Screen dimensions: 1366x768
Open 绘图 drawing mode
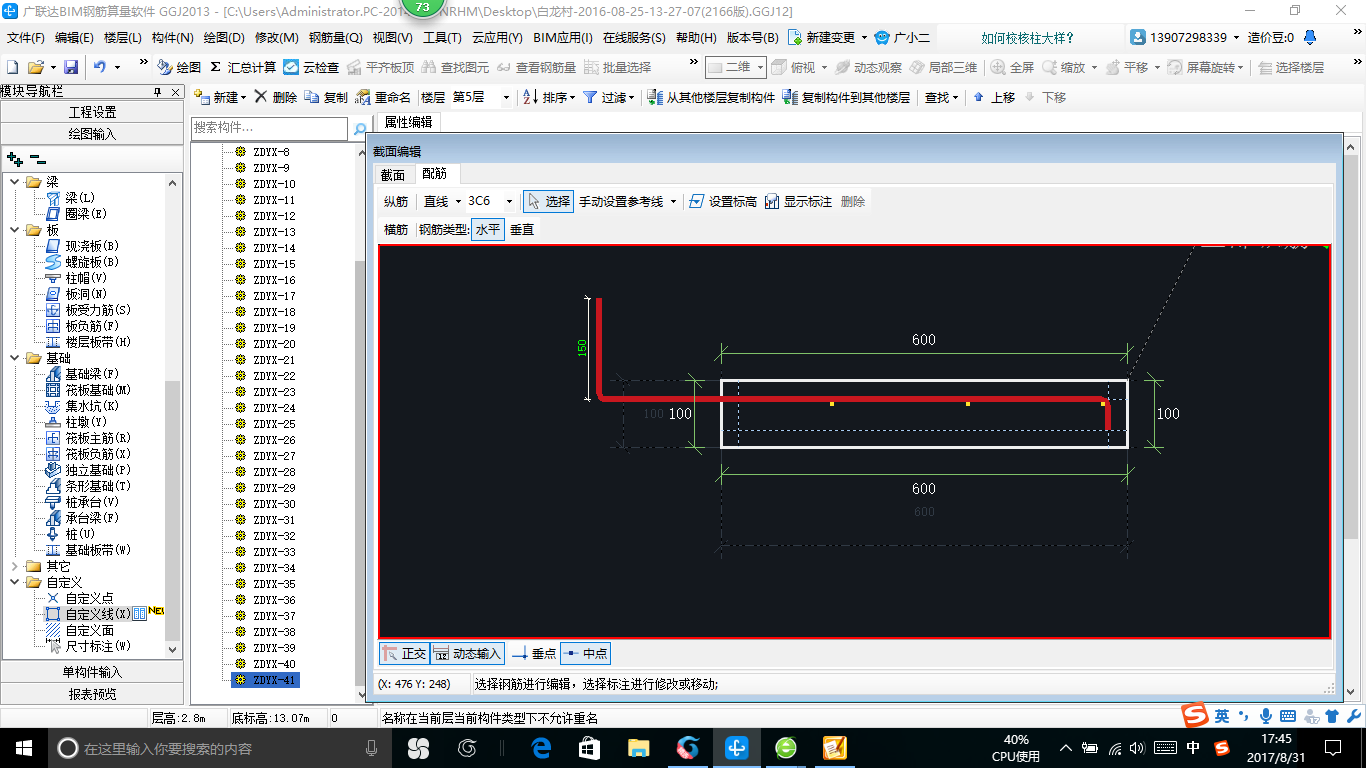pyautogui.click(x=179, y=67)
